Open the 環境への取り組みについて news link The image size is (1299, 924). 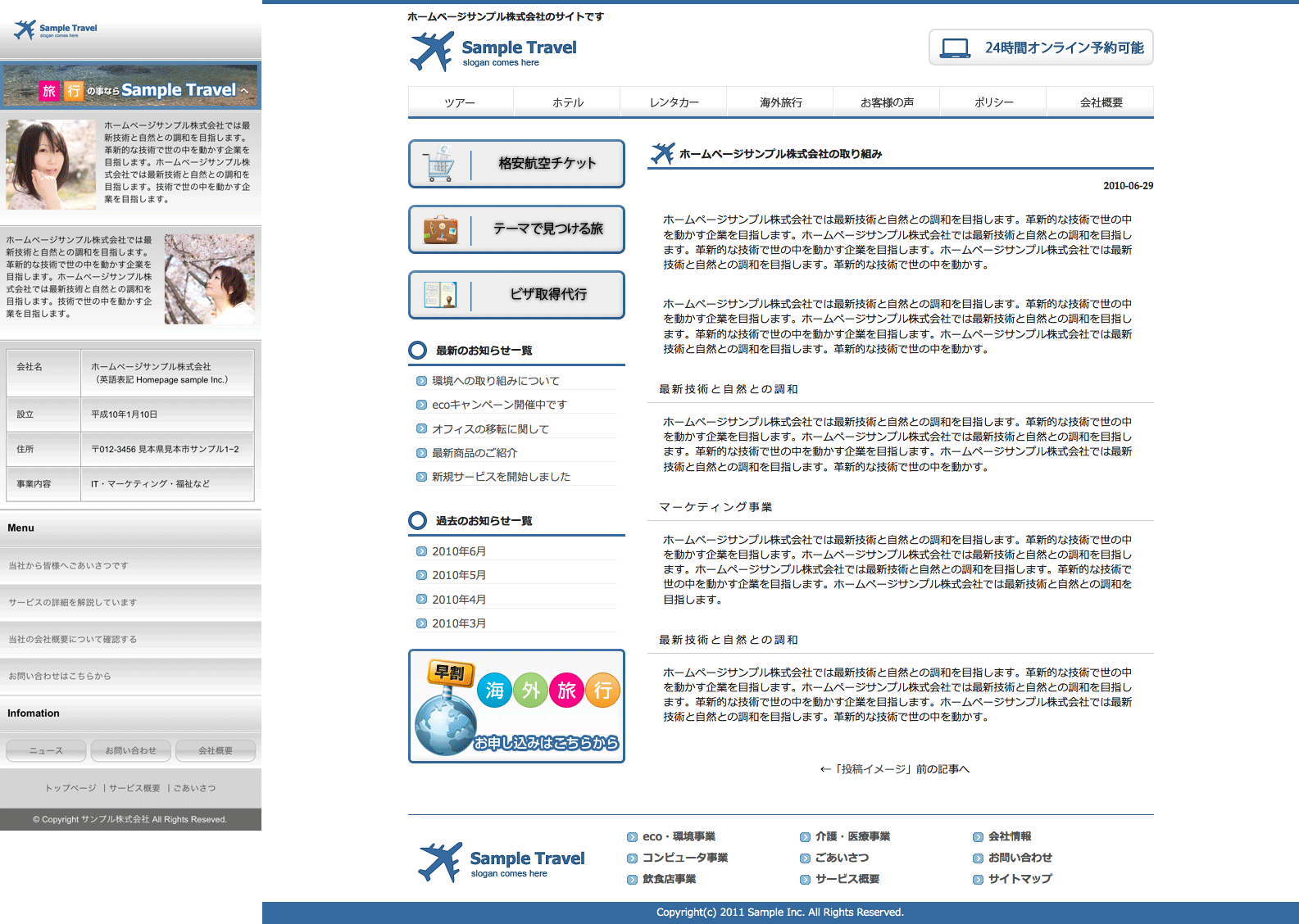coord(495,381)
